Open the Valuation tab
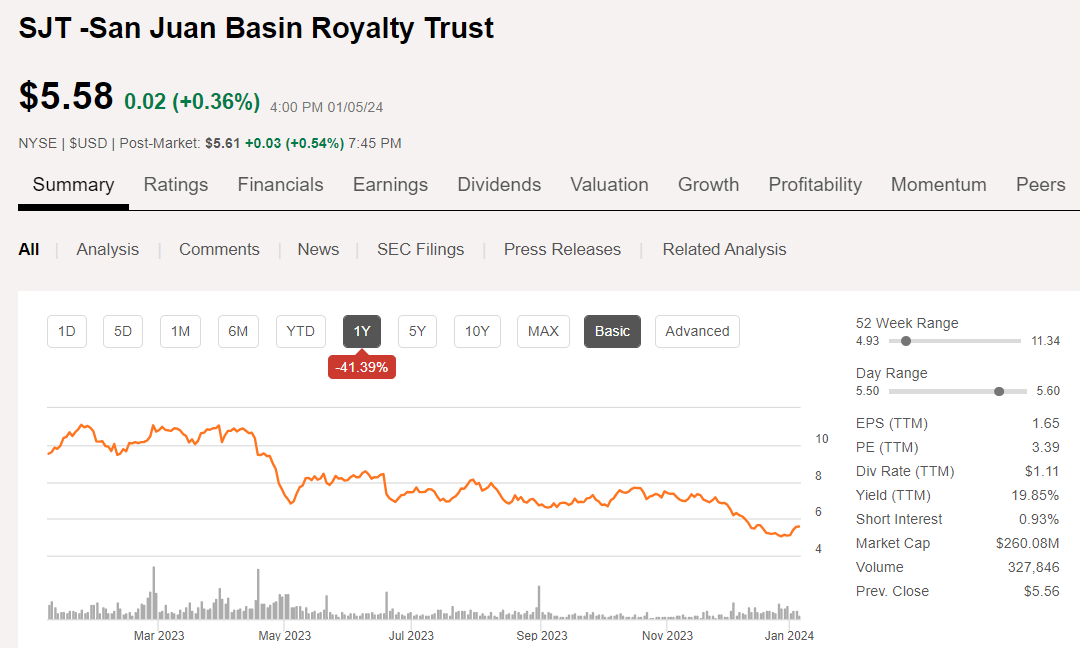 pyautogui.click(x=609, y=184)
